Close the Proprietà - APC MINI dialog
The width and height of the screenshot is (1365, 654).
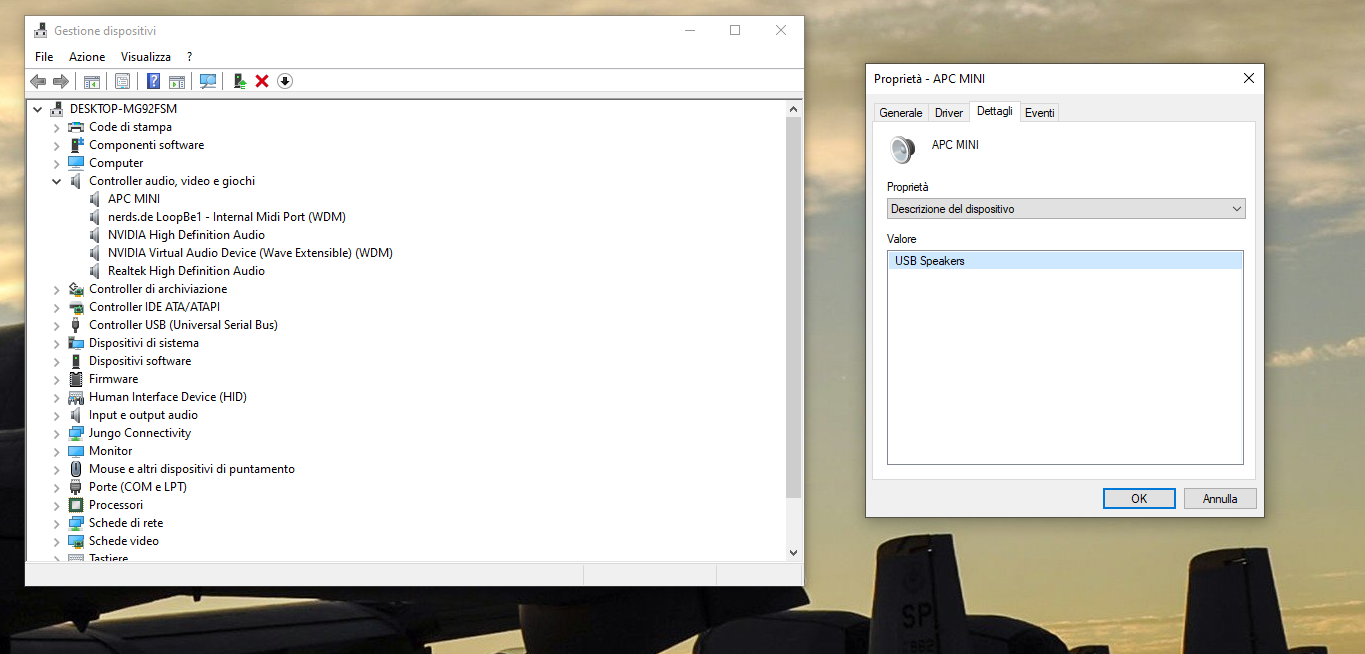1248,78
